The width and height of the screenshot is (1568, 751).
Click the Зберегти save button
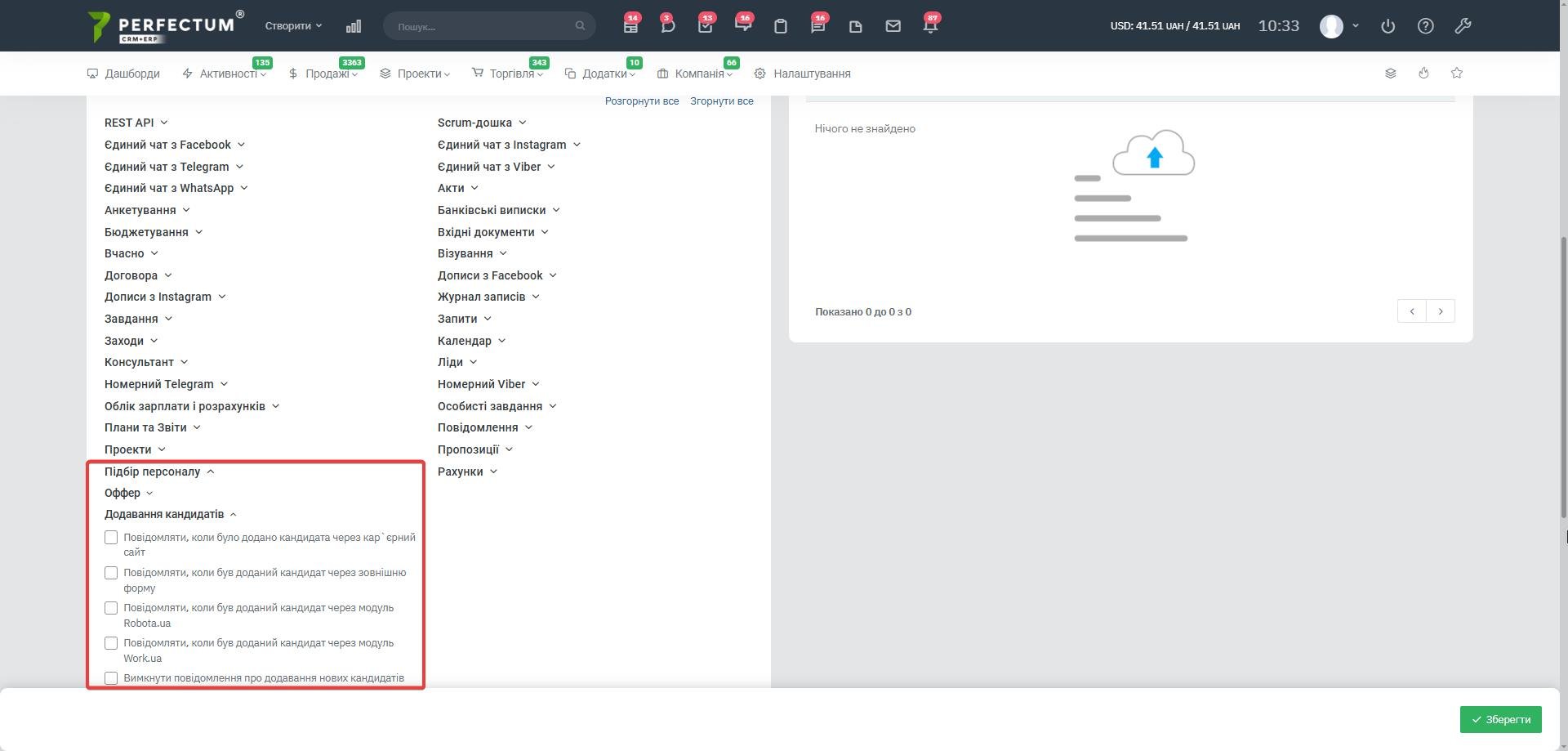click(1501, 720)
